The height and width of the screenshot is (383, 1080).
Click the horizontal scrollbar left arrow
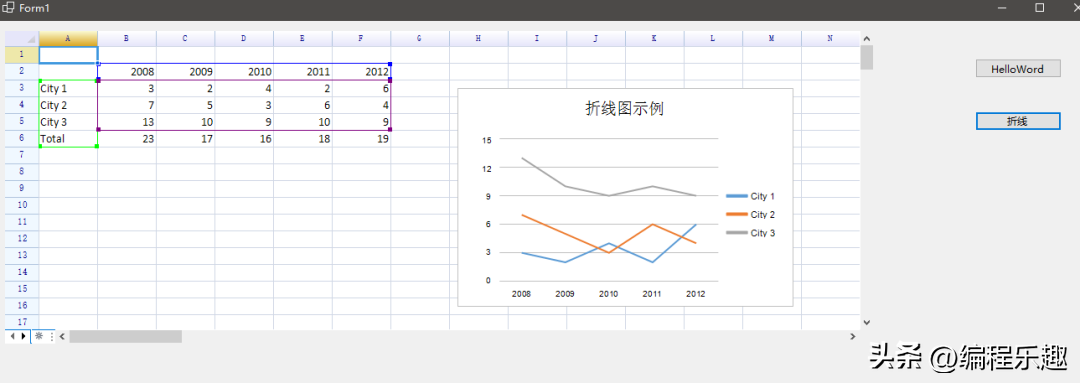coord(62,336)
